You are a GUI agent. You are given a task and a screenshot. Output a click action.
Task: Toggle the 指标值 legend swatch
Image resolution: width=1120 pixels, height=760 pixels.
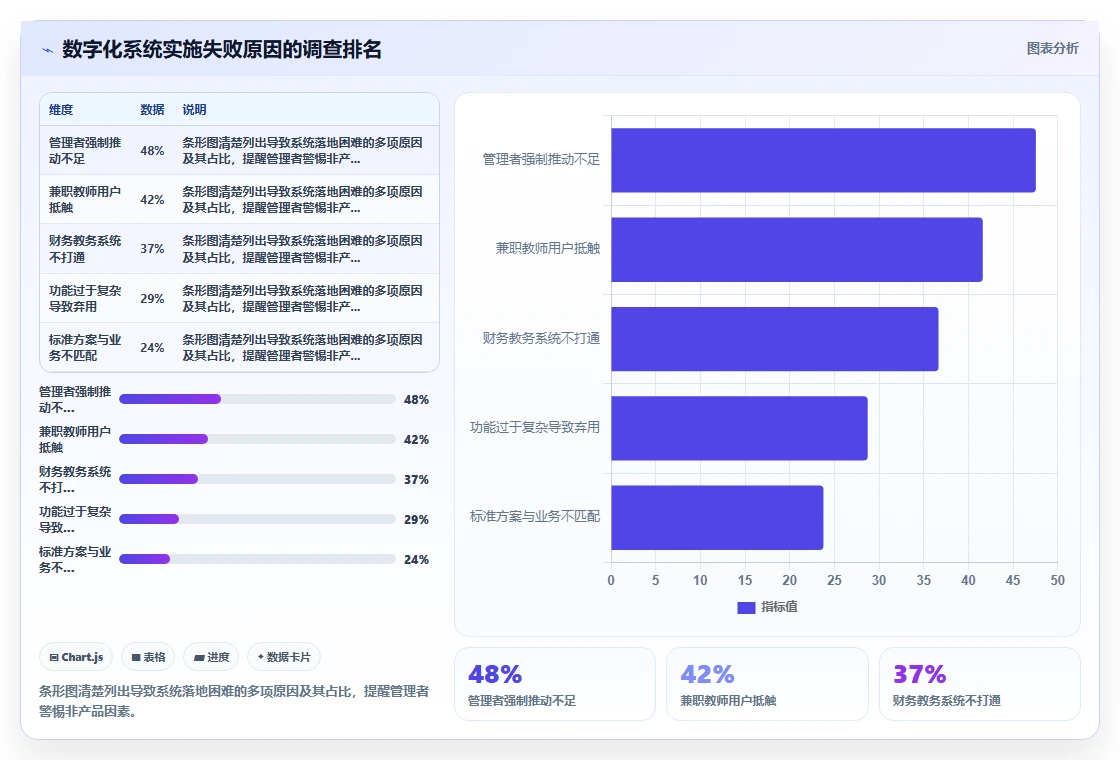(746, 607)
